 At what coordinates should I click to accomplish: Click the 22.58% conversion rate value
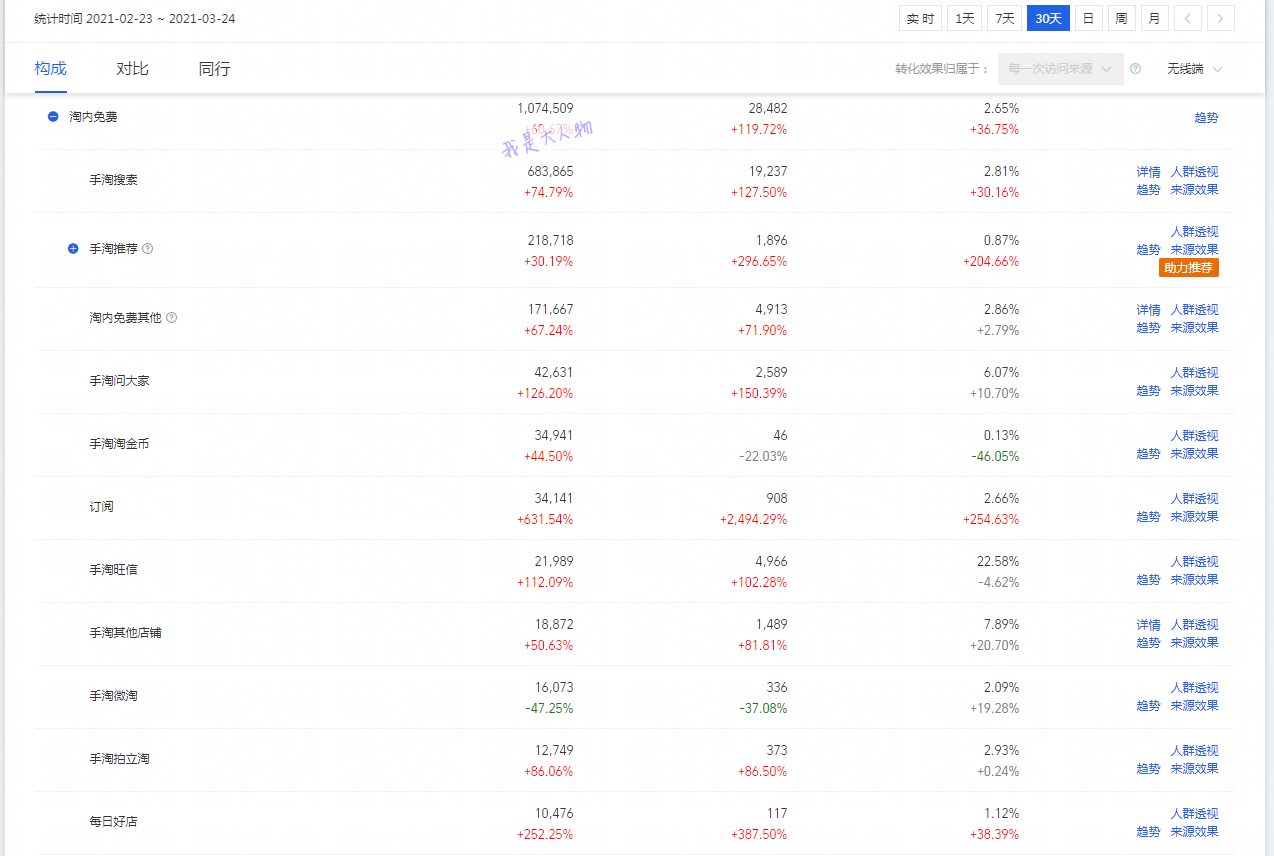tap(998, 562)
